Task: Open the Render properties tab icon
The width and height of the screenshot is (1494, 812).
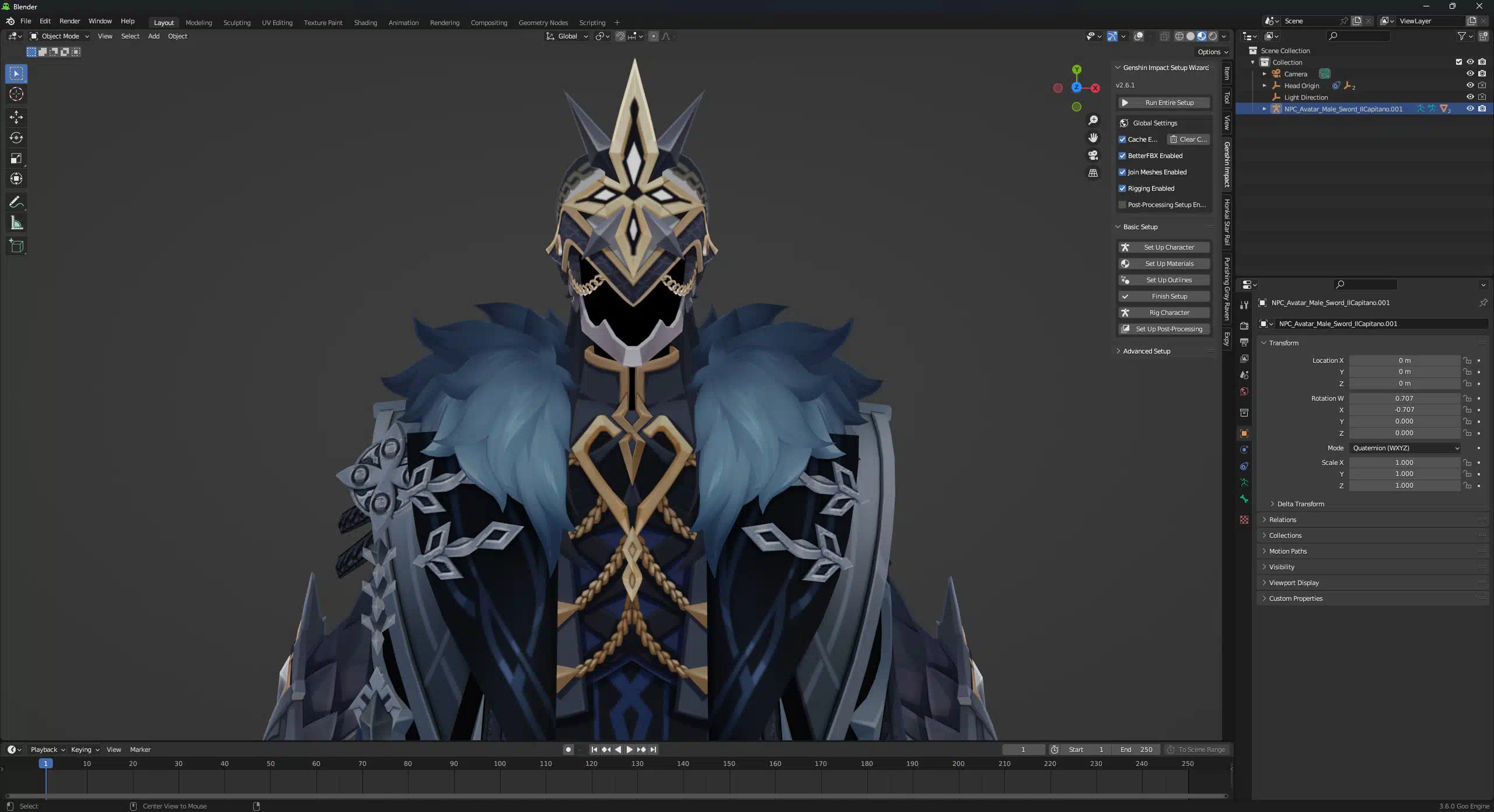Action: click(x=1244, y=325)
